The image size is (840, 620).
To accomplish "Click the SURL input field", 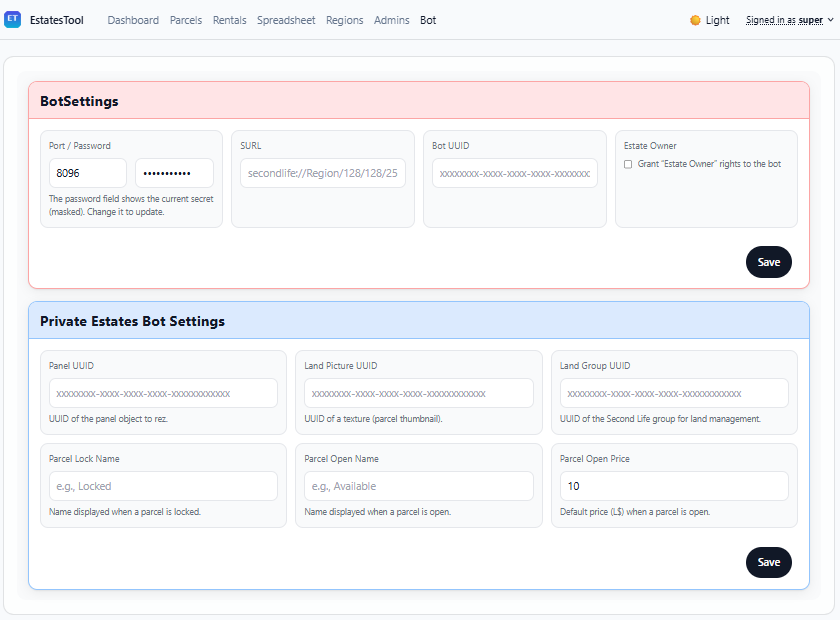I will point(322,172).
